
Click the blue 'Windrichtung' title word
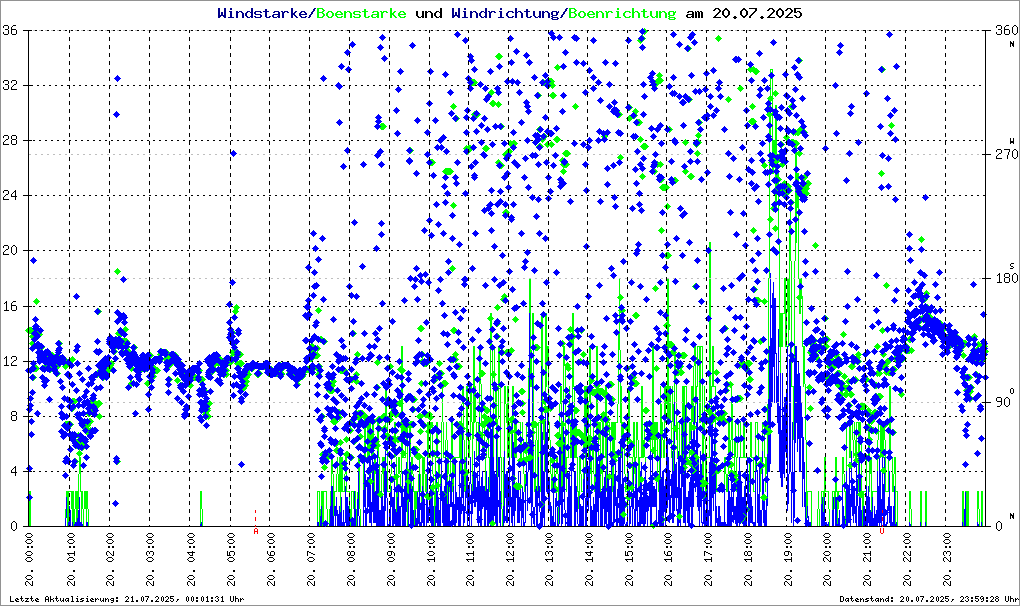pyautogui.click(x=505, y=13)
